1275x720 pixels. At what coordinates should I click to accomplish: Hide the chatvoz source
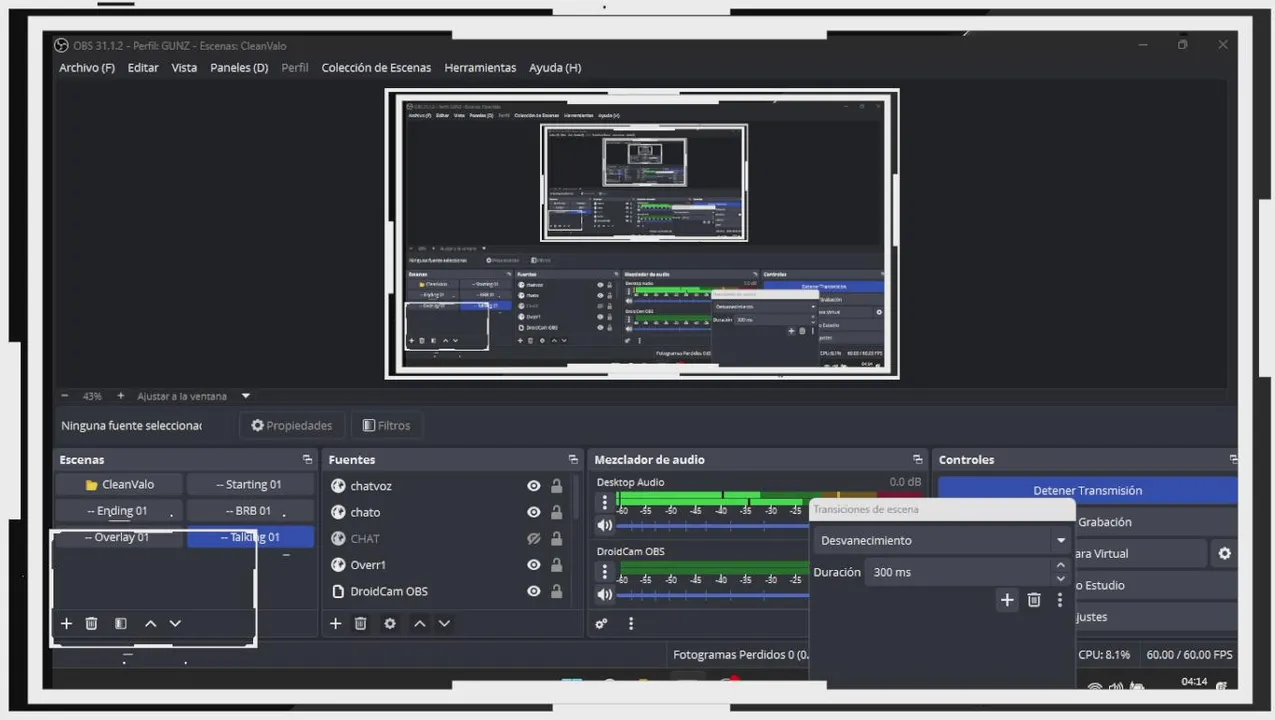(534, 486)
